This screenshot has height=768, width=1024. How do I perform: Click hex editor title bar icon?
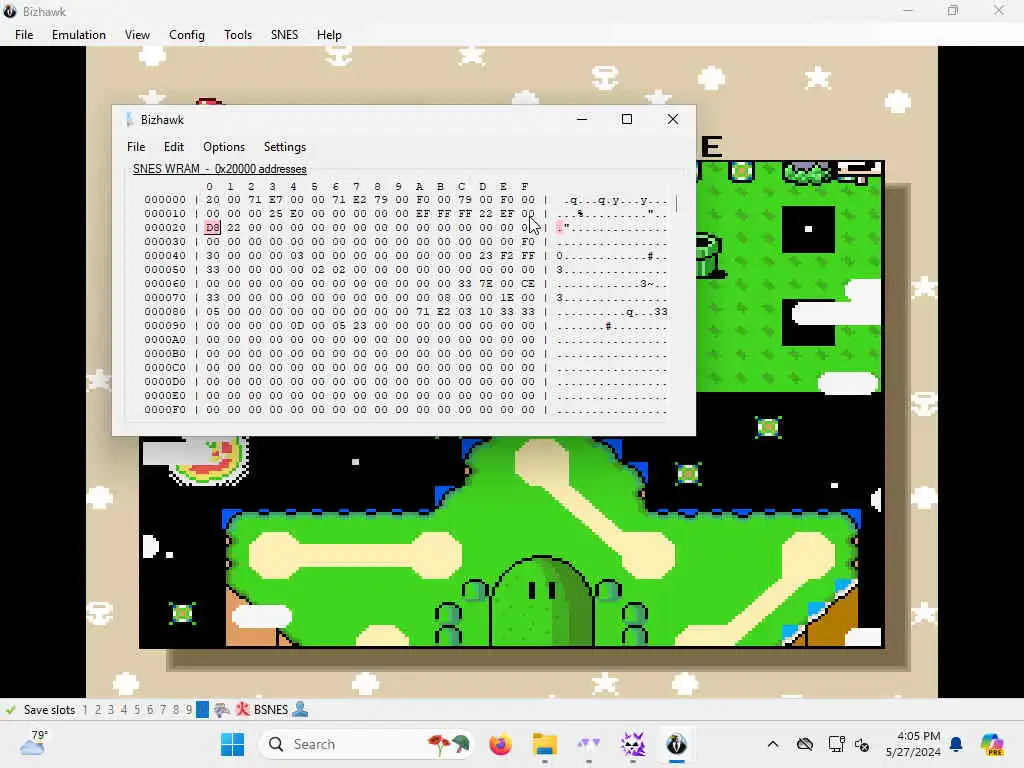point(129,119)
